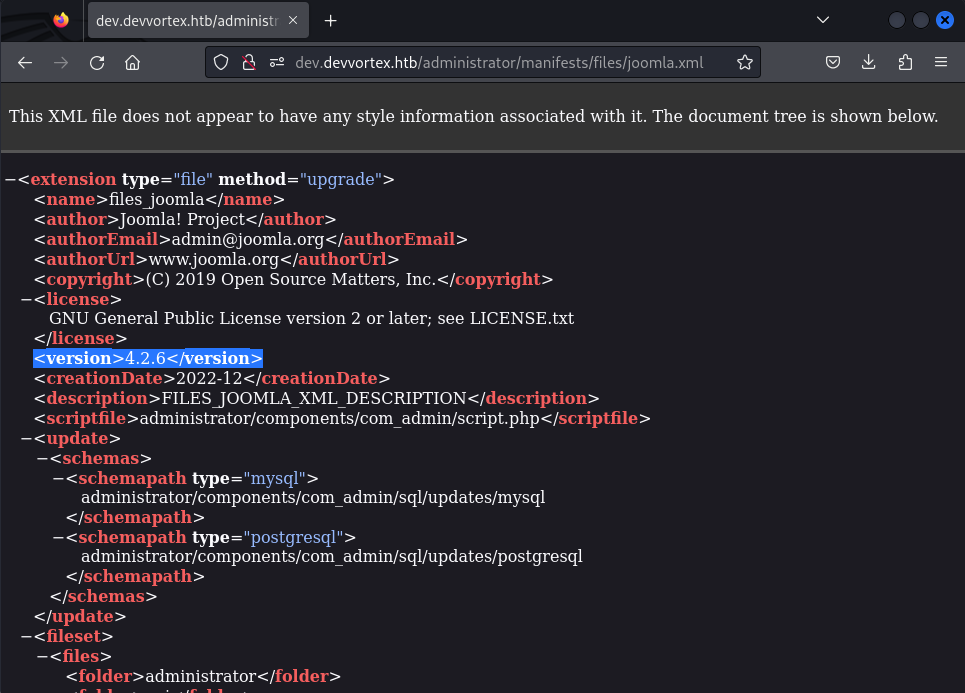Select the dev.devvortex.htb/administr tab

coord(198,20)
